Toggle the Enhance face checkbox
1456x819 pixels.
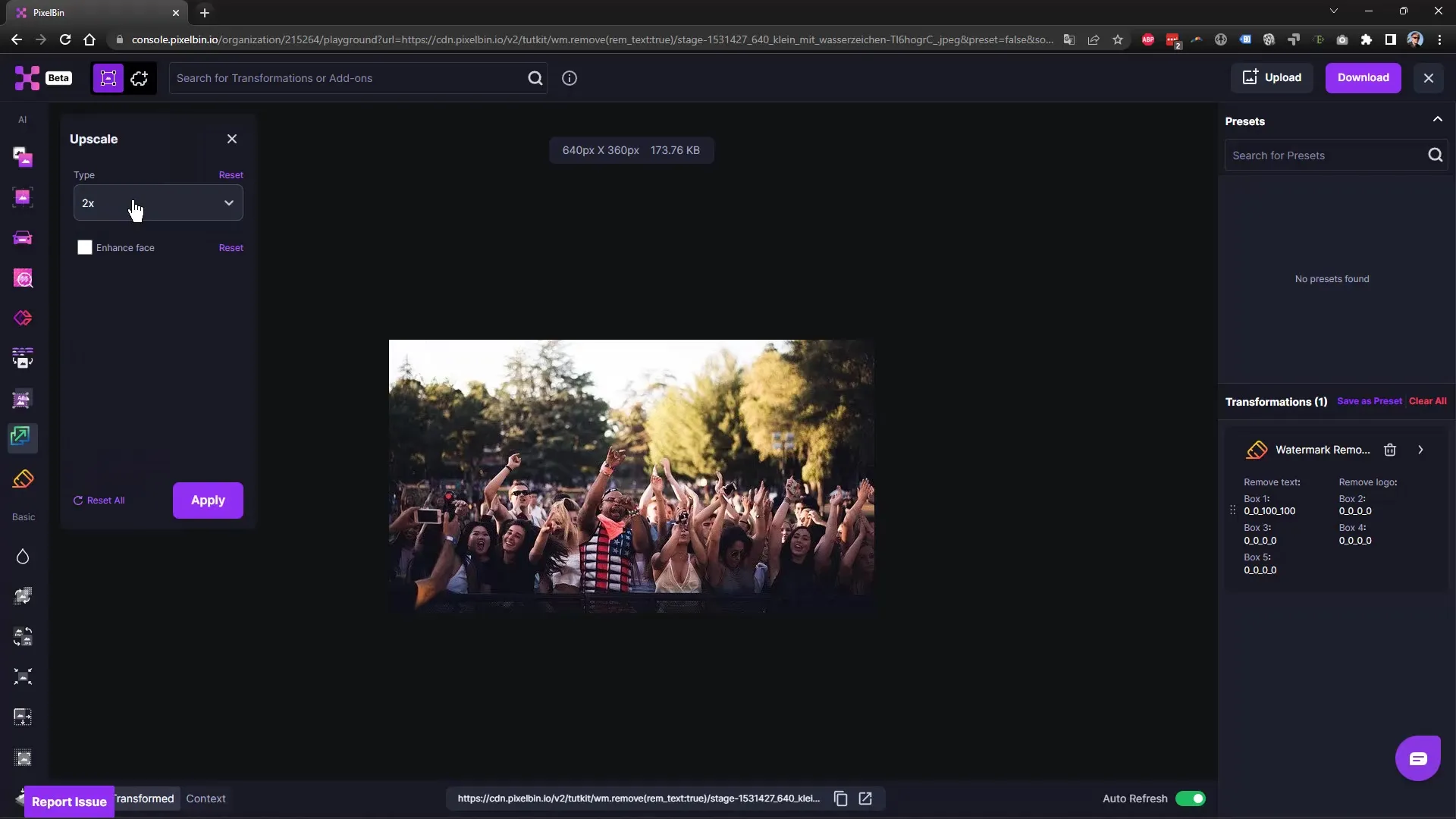pos(84,247)
